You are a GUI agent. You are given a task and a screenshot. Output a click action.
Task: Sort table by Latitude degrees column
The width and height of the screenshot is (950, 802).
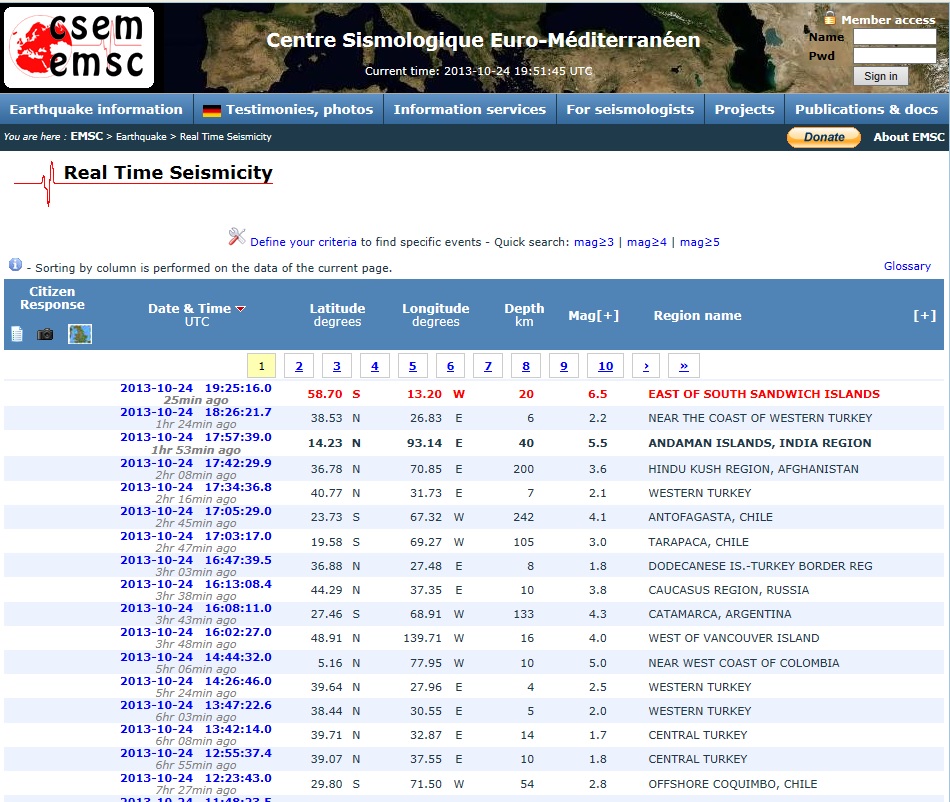point(337,315)
